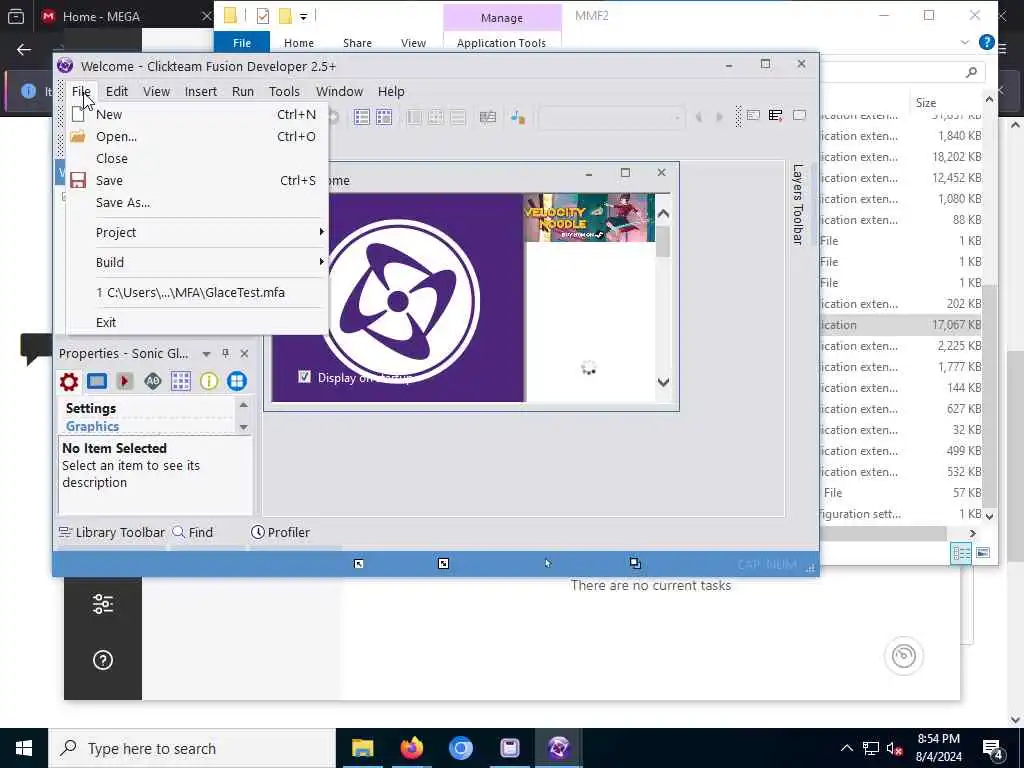Switch to Explorer View ribbon tab
The height and width of the screenshot is (768, 1024).
(x=413, y=43)
